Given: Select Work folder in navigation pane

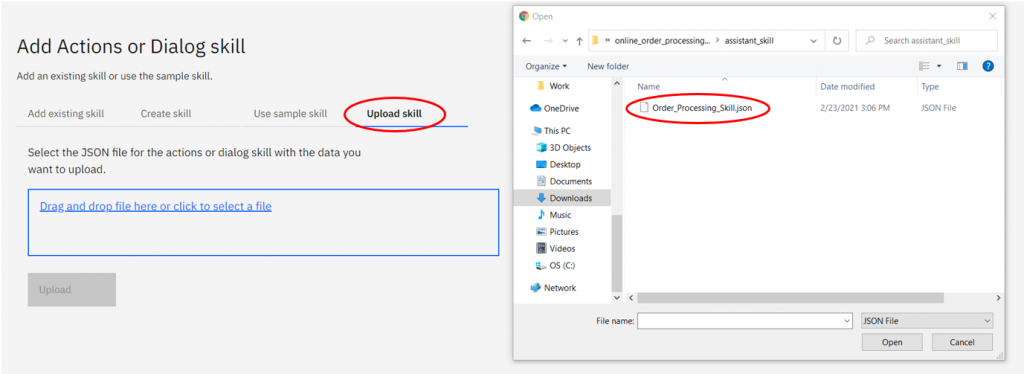Looking at the screenshot, I should [x=552, y=86].
